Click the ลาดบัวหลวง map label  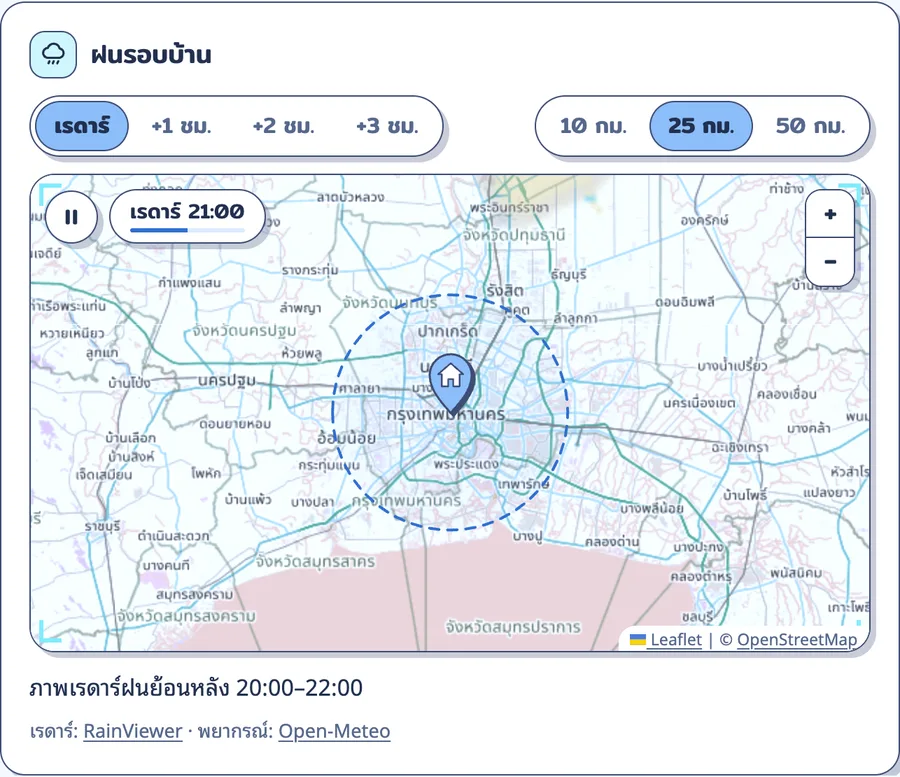pos(351,197)
